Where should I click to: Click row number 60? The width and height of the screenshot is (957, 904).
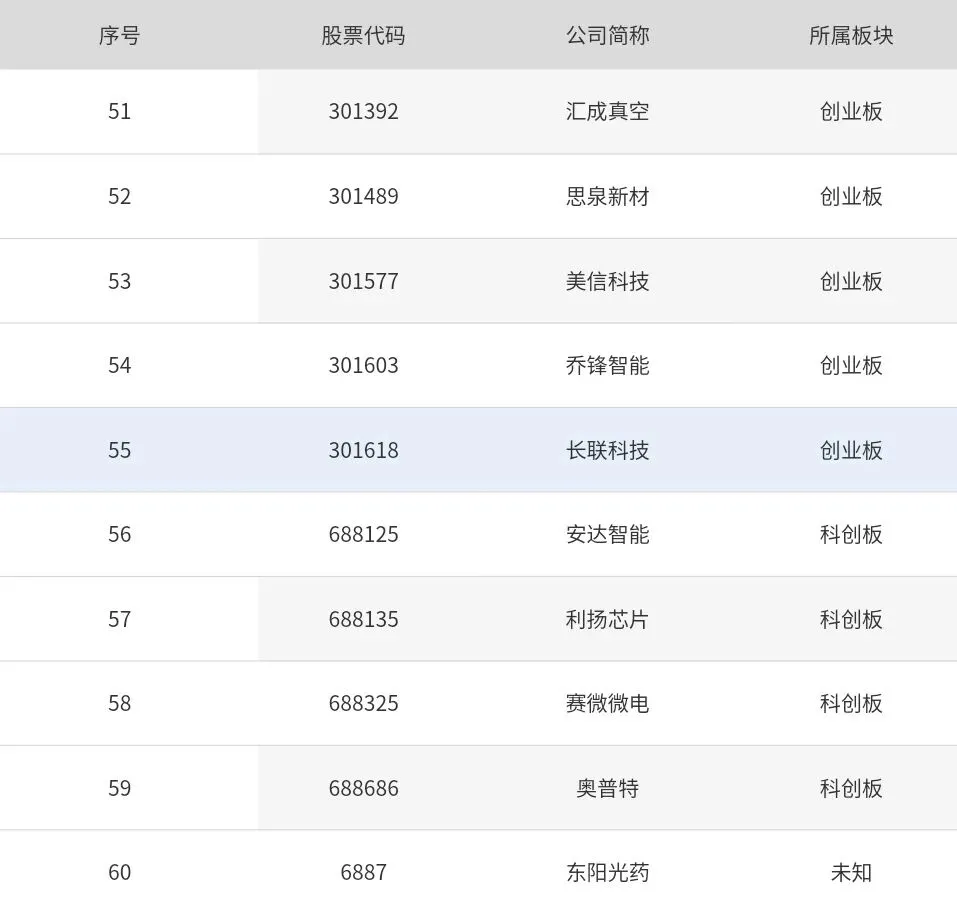point(120,872)
